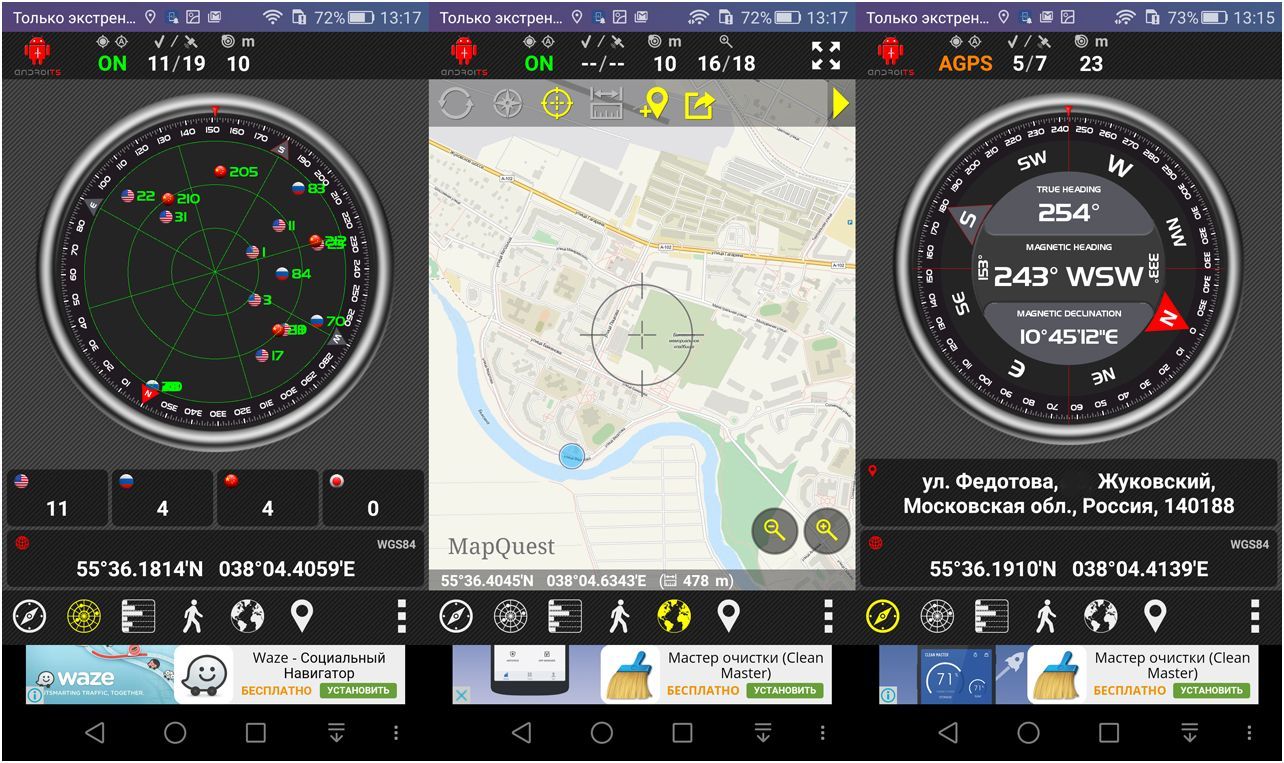Share location via the yellow export icon
The image size is (1284, 763).
[x=700, y=104]
